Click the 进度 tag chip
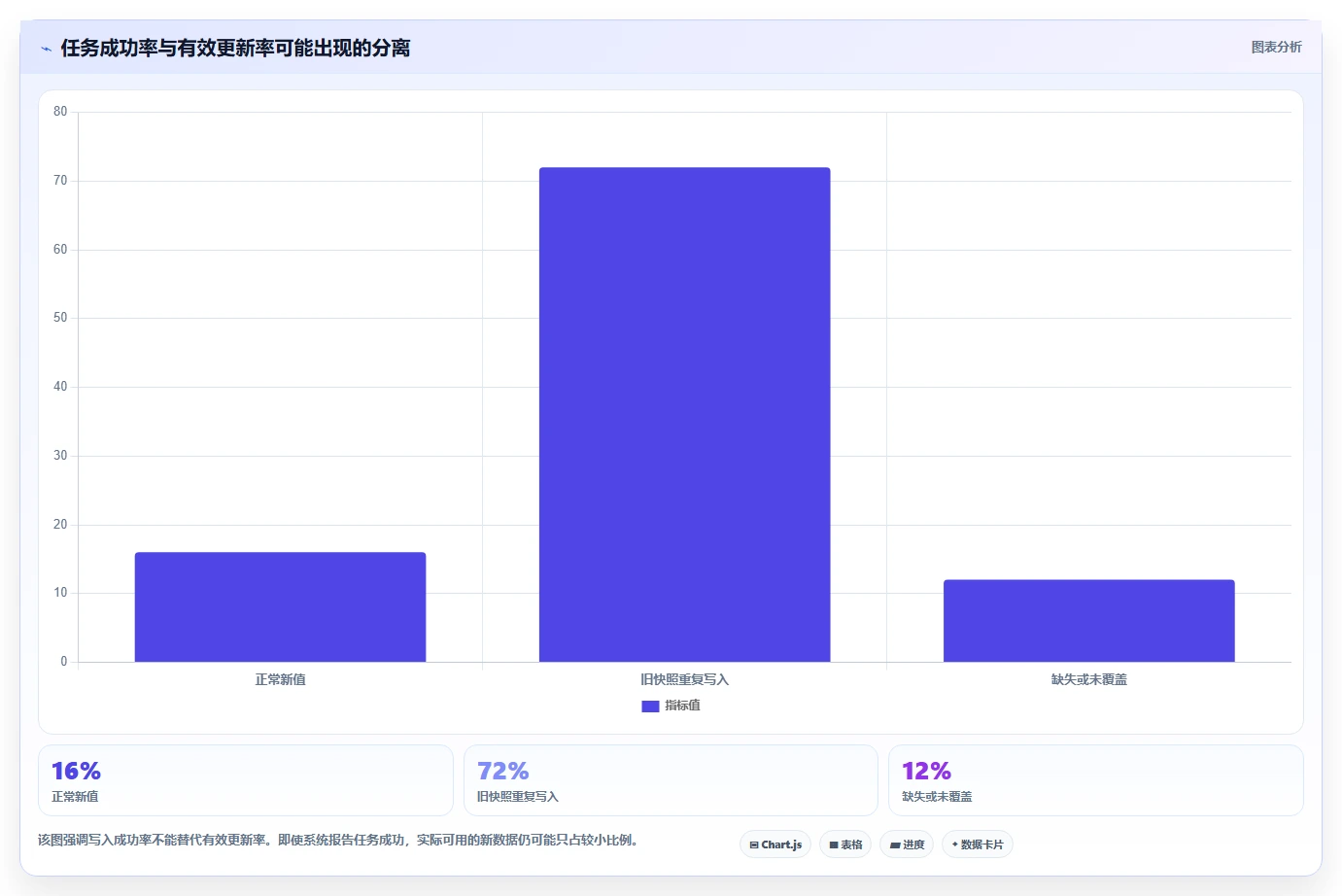This screenshot has height=896, width=1342. pyautogui.click(x=907, y=844)
